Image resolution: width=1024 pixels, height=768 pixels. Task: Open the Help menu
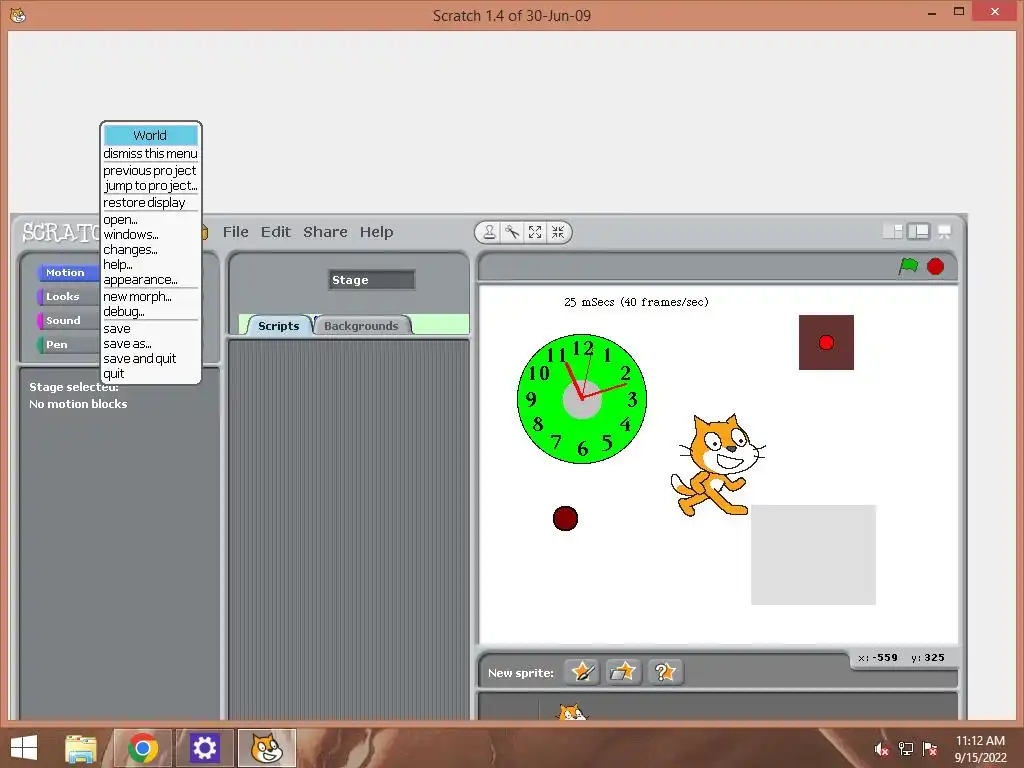pos(376,232)
